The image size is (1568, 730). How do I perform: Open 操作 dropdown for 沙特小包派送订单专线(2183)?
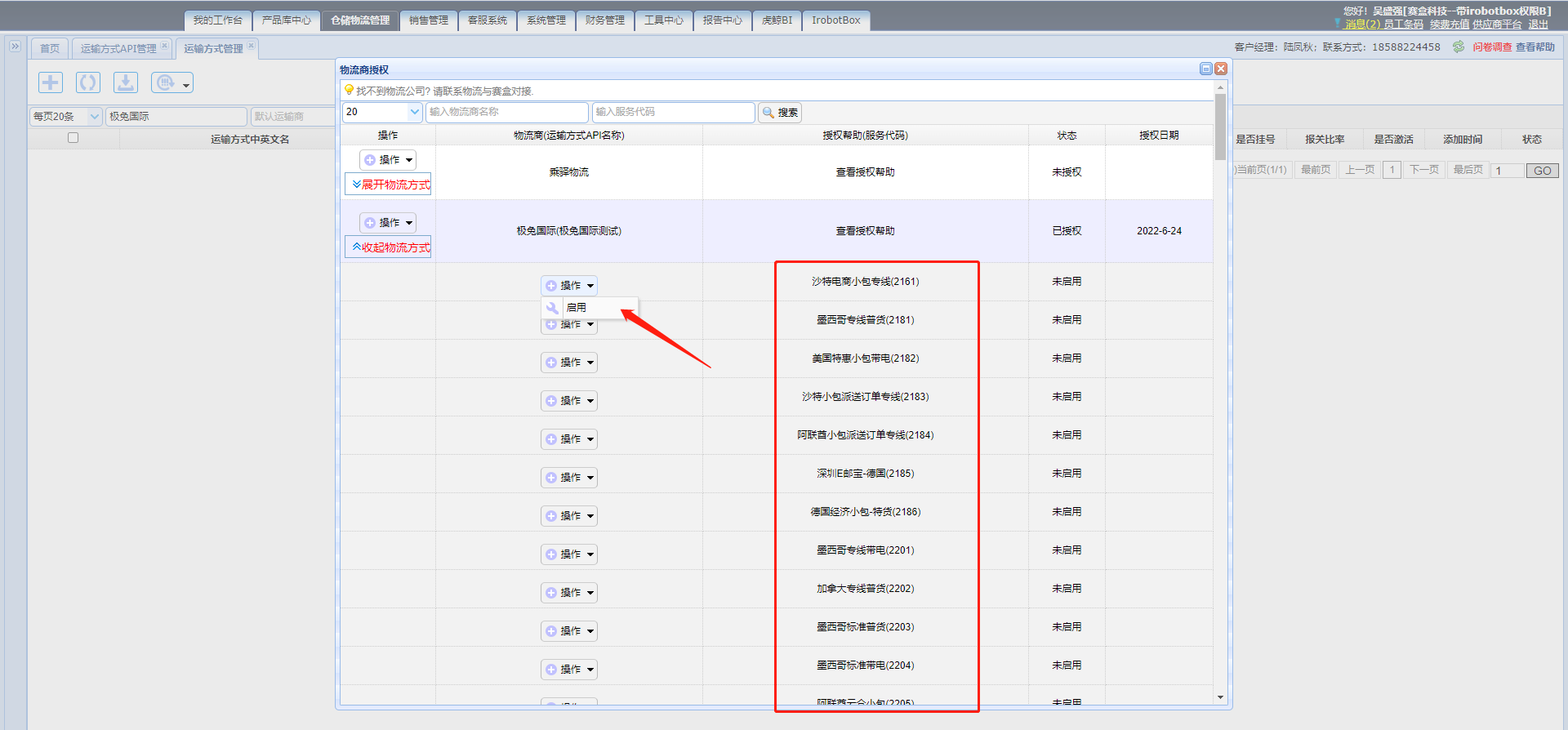click(569, 401)
